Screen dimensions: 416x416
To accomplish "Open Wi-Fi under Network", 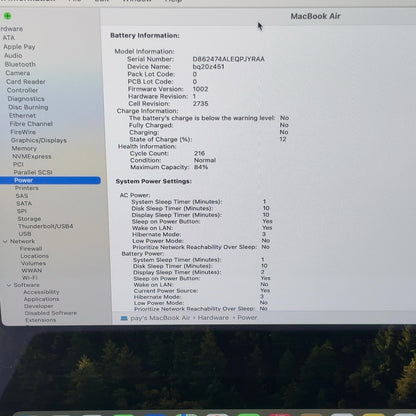I will [x=30, y=278].
